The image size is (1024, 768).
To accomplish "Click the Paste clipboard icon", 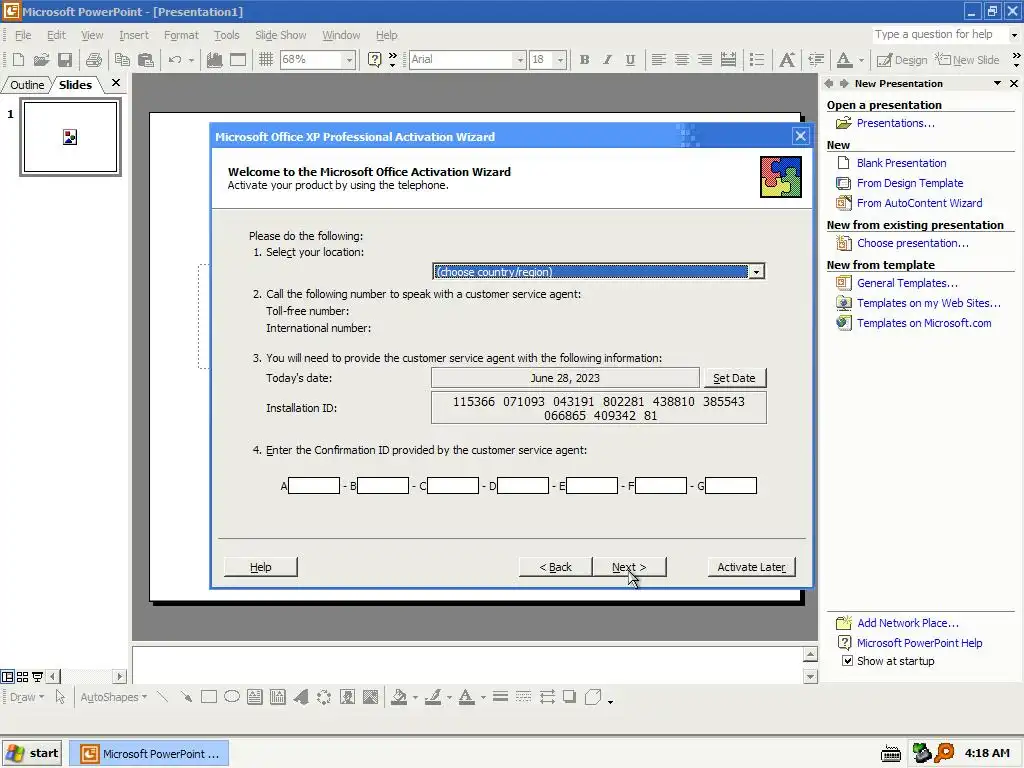I will (x=146, y=59).
